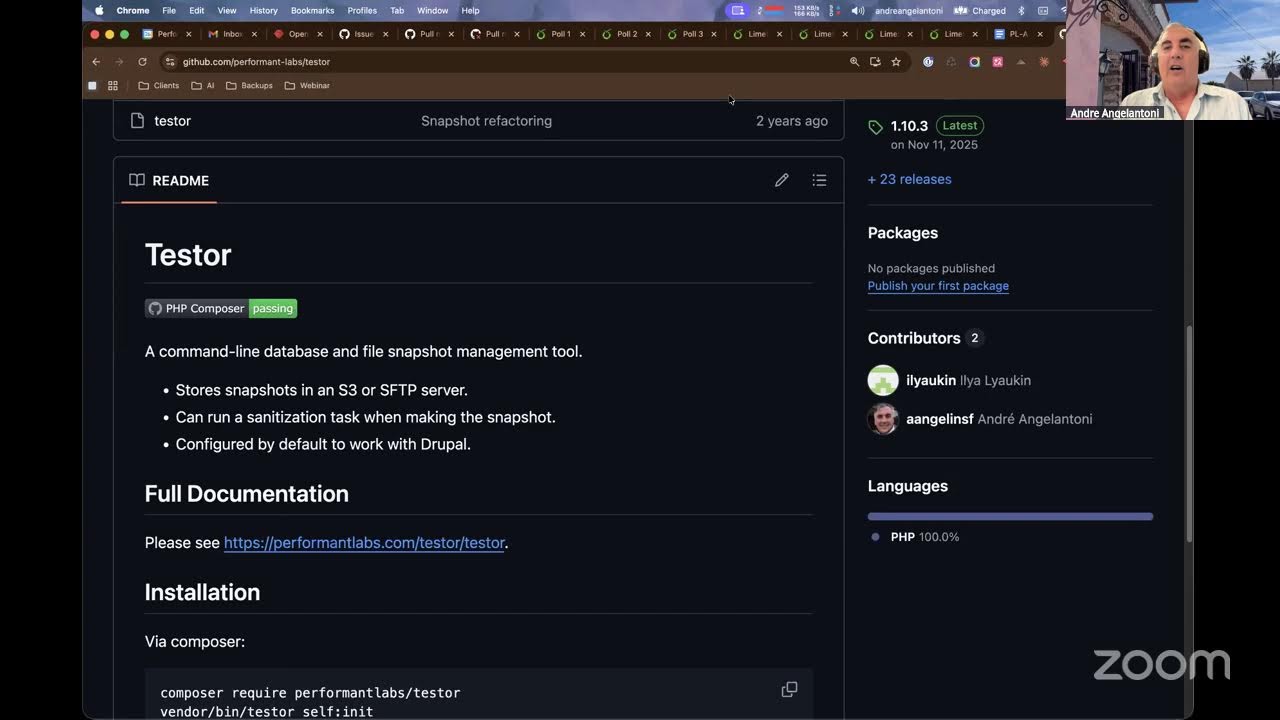
Task: Open ilyaukin contributor profile link
Action: [x=931, y=380]
